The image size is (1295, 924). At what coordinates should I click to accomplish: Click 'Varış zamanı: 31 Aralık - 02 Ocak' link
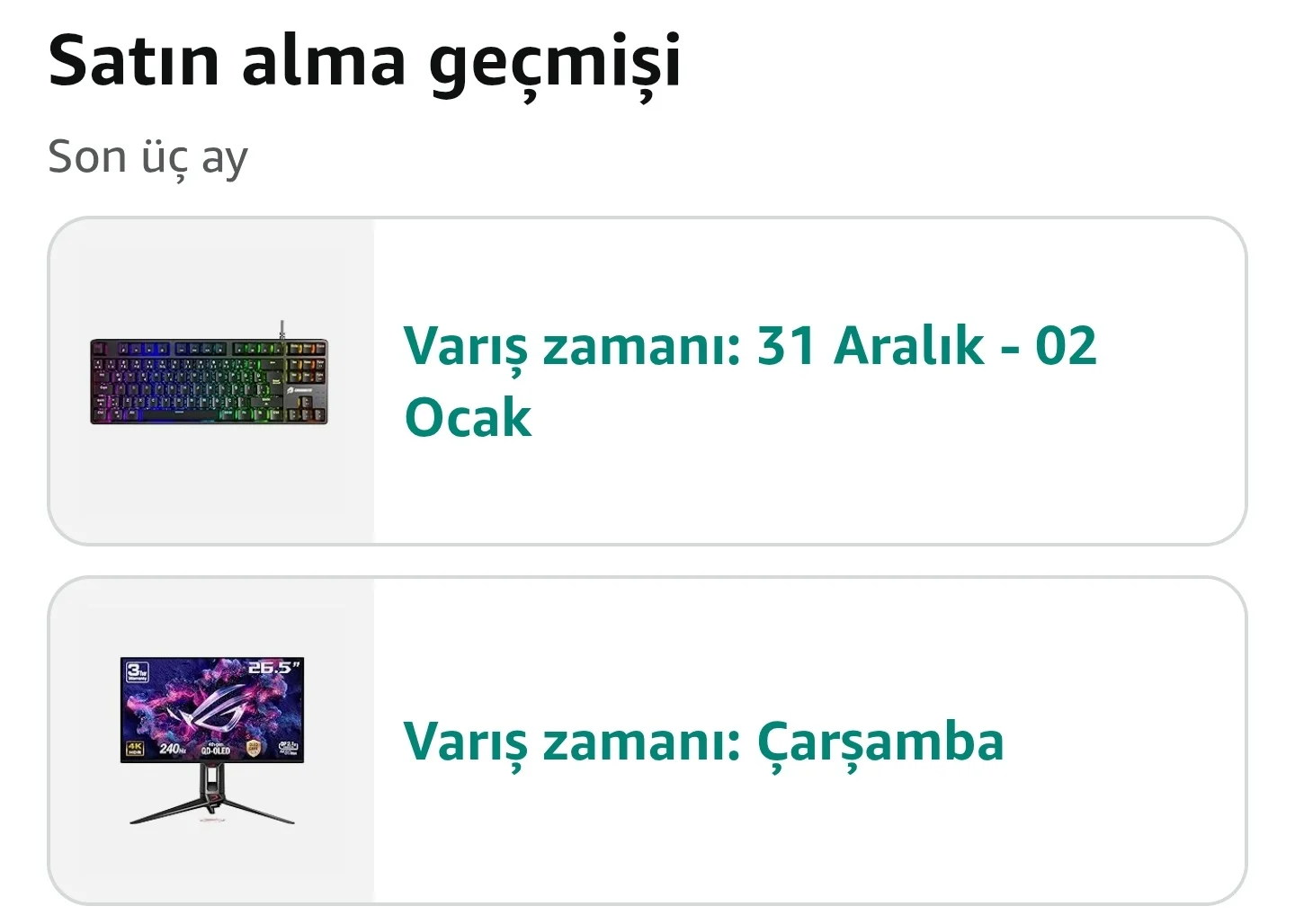[x=750, y=381]
